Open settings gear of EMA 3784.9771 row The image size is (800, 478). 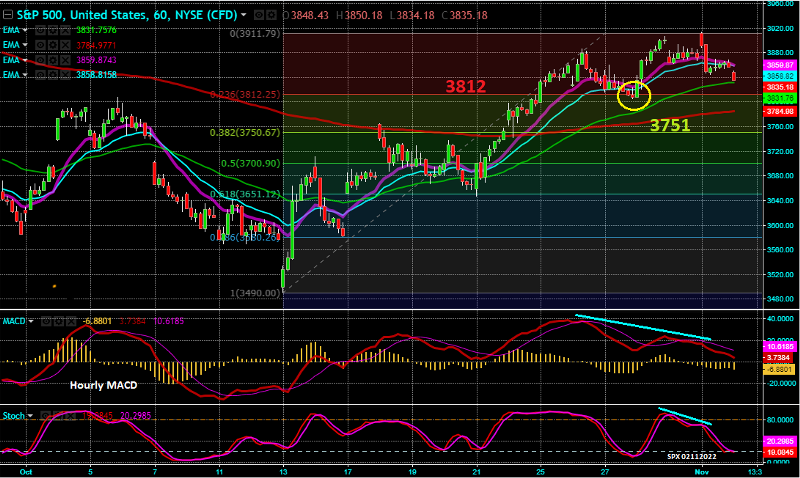coord(53,45)
